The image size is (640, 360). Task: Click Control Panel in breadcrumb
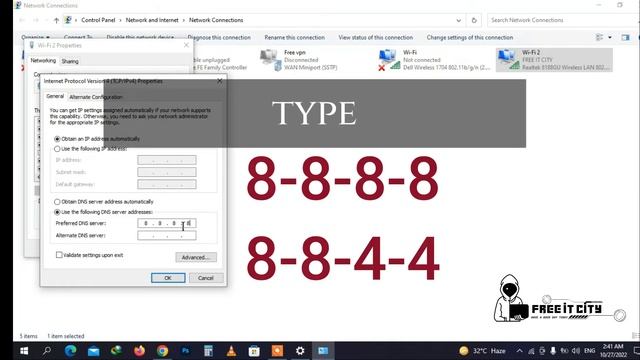[x=98, y=20]
